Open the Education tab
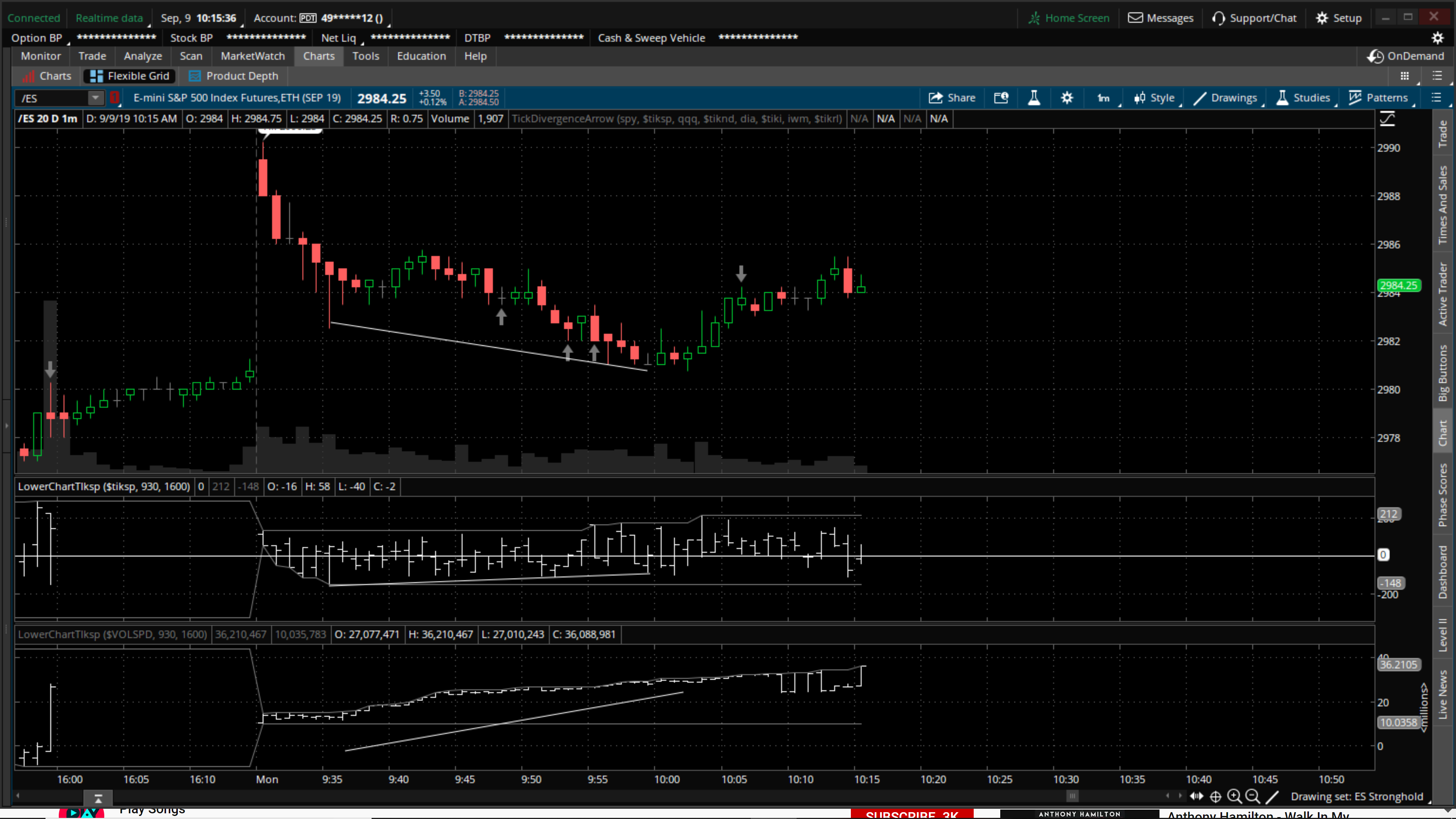 point(422,56)
